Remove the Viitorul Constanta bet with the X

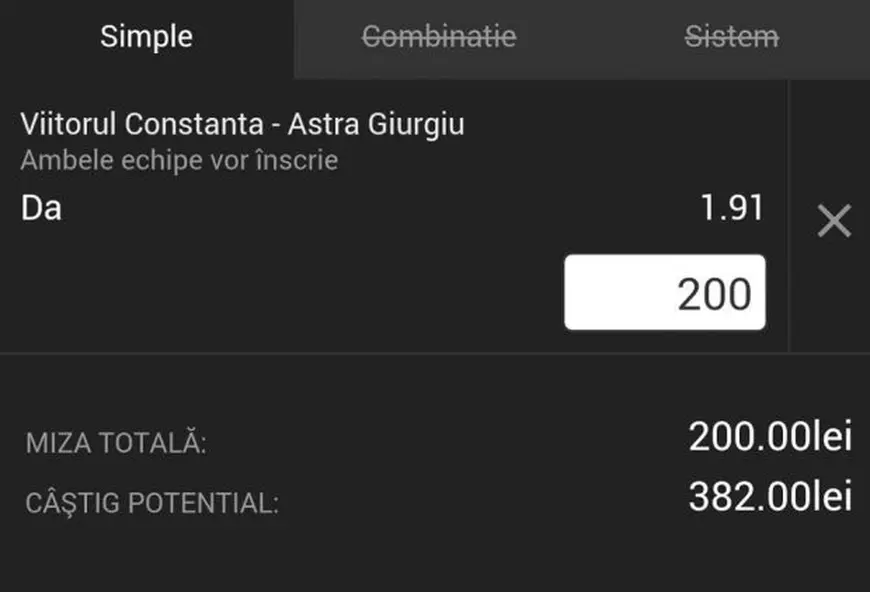pyautogui.click(x=833, y=220)
